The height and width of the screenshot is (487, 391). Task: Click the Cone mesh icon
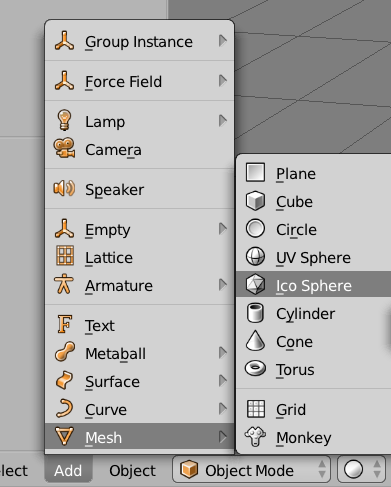255,340
